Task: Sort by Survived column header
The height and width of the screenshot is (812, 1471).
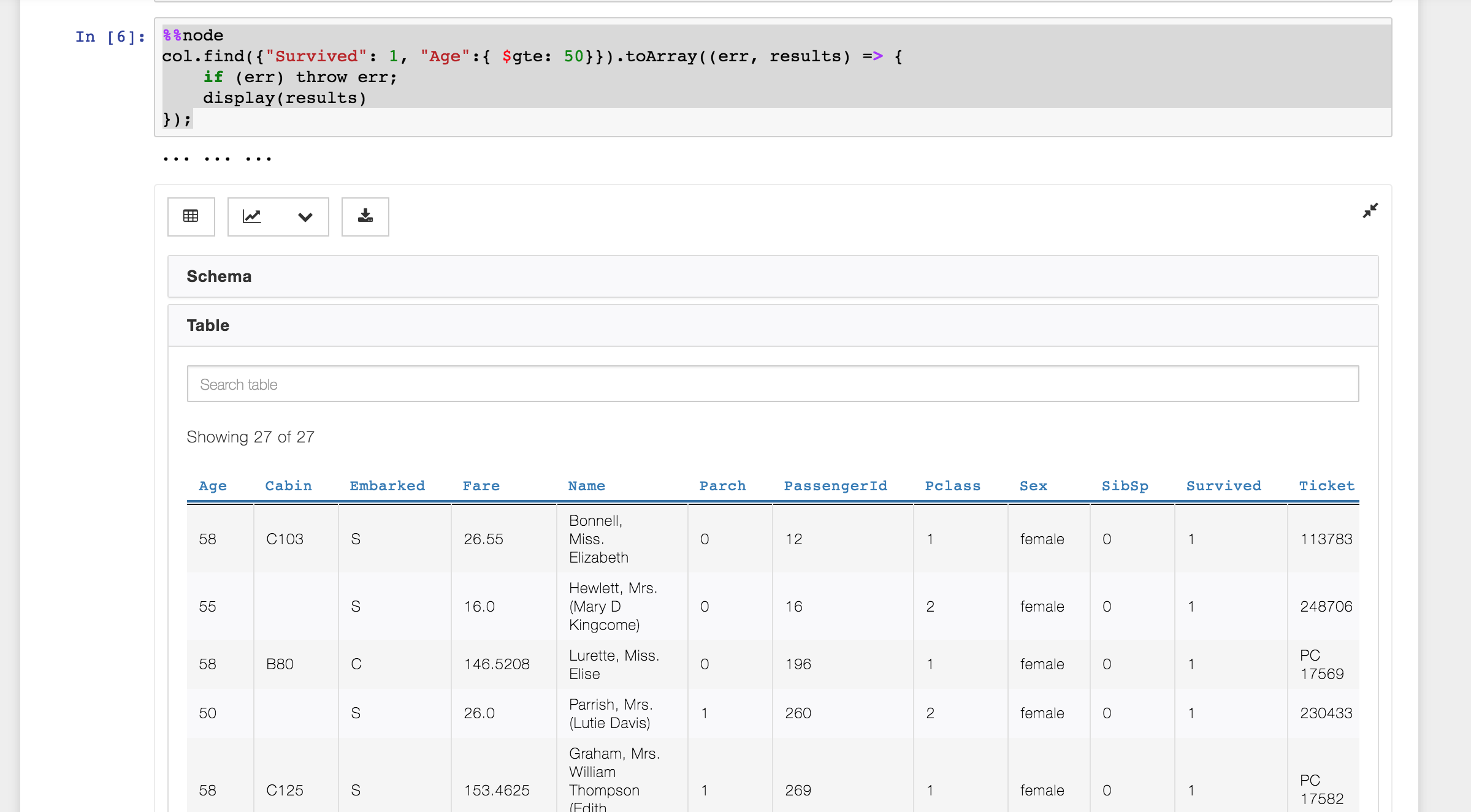Action: [1223, 486]
